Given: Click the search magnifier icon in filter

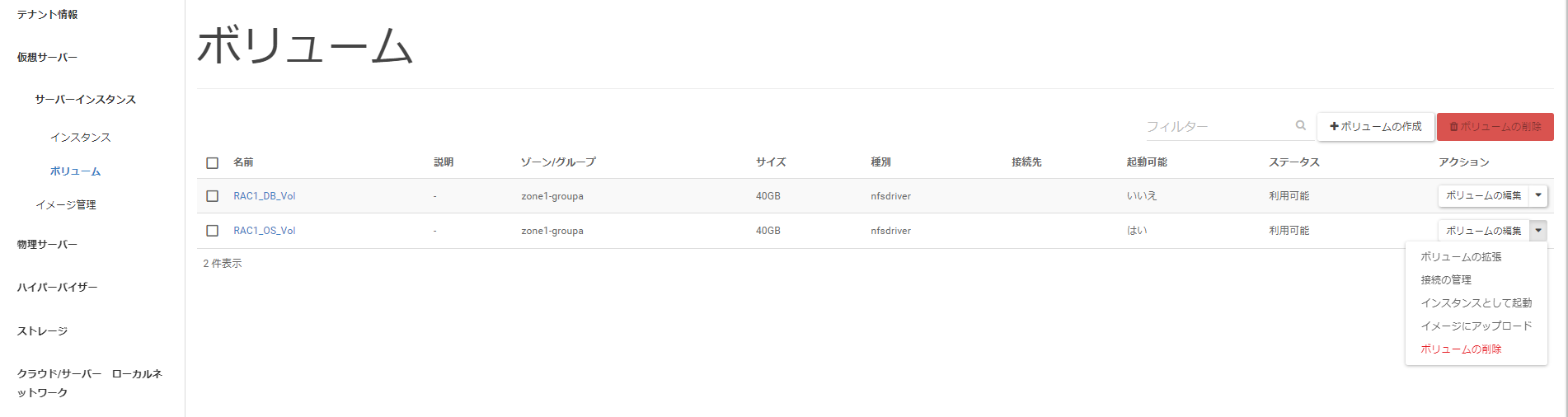Looking at the screenshot, I should coord(1300,125).
